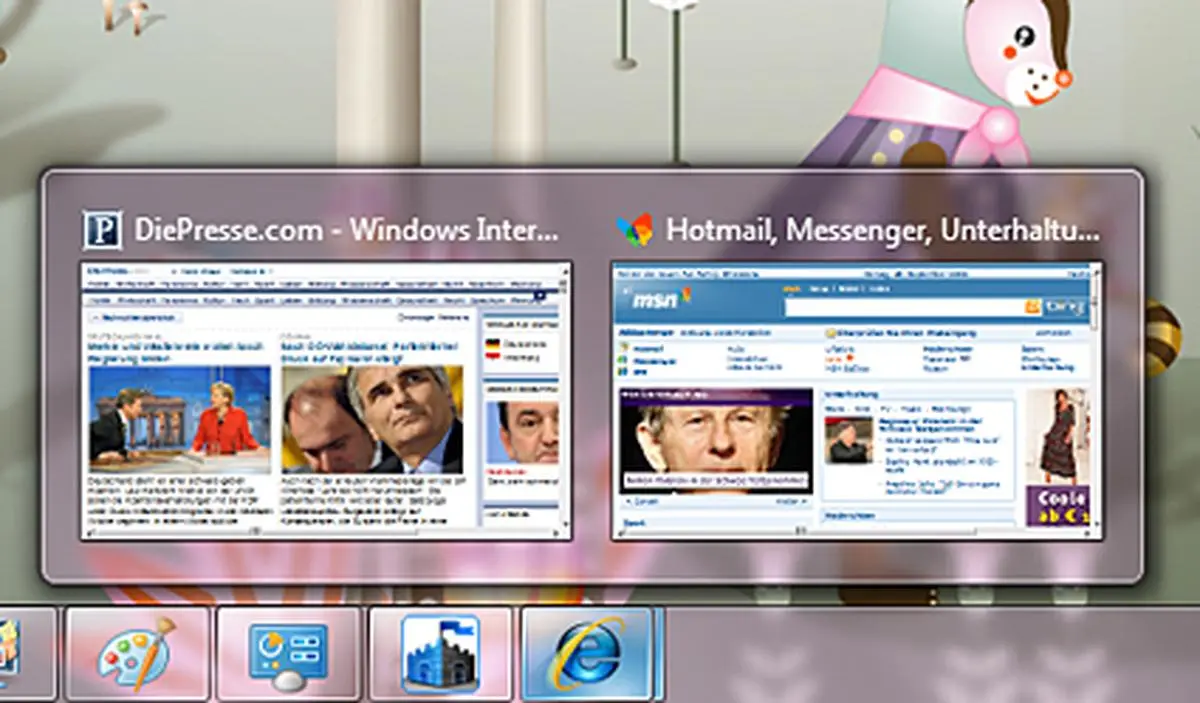The height and width of the screenshot is (703, 1200).
Task: Click the orange Bing search icon in MSN preview
Action: pos(1031,306)
